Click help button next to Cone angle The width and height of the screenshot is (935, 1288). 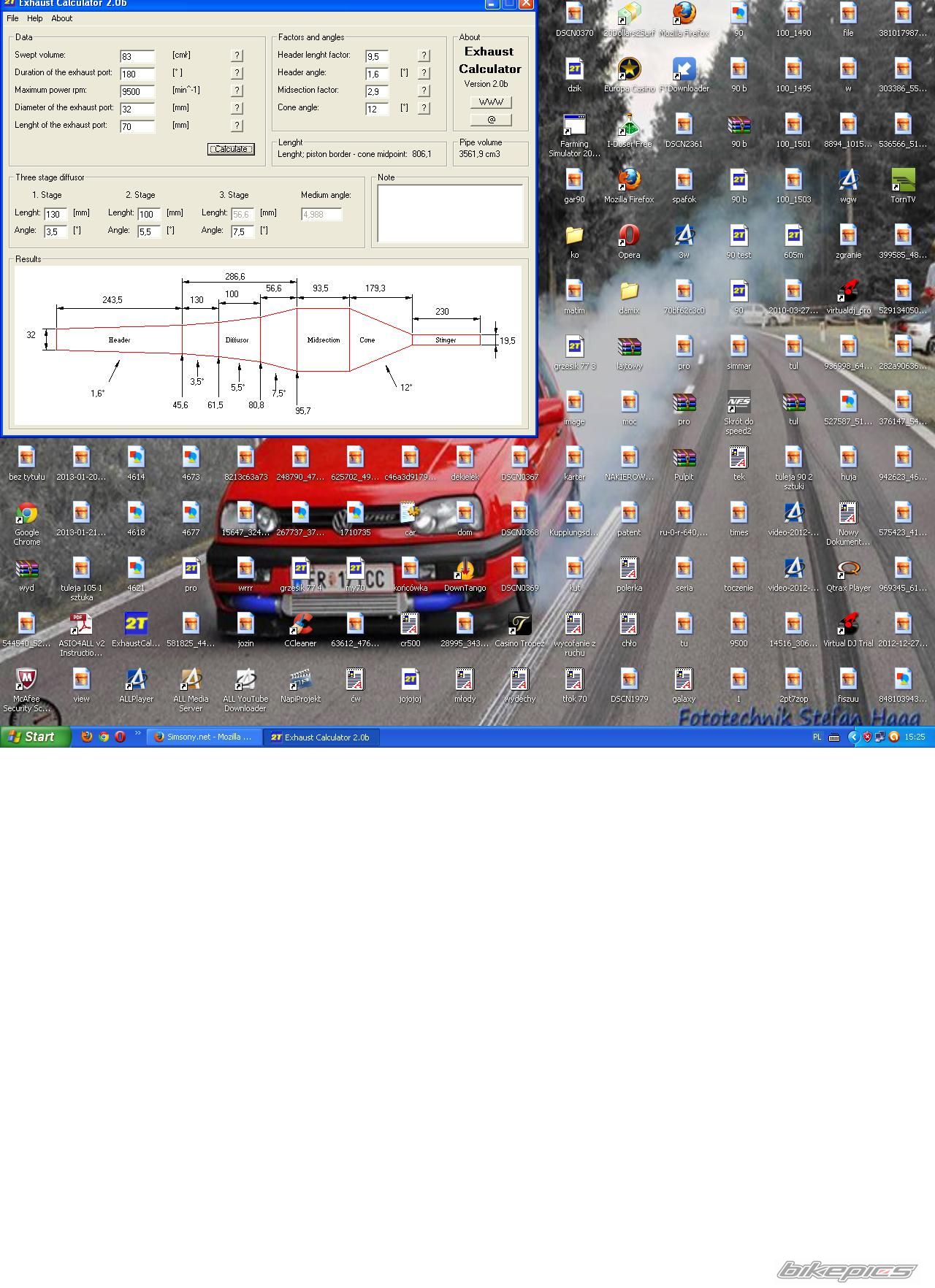click(424, 108)
